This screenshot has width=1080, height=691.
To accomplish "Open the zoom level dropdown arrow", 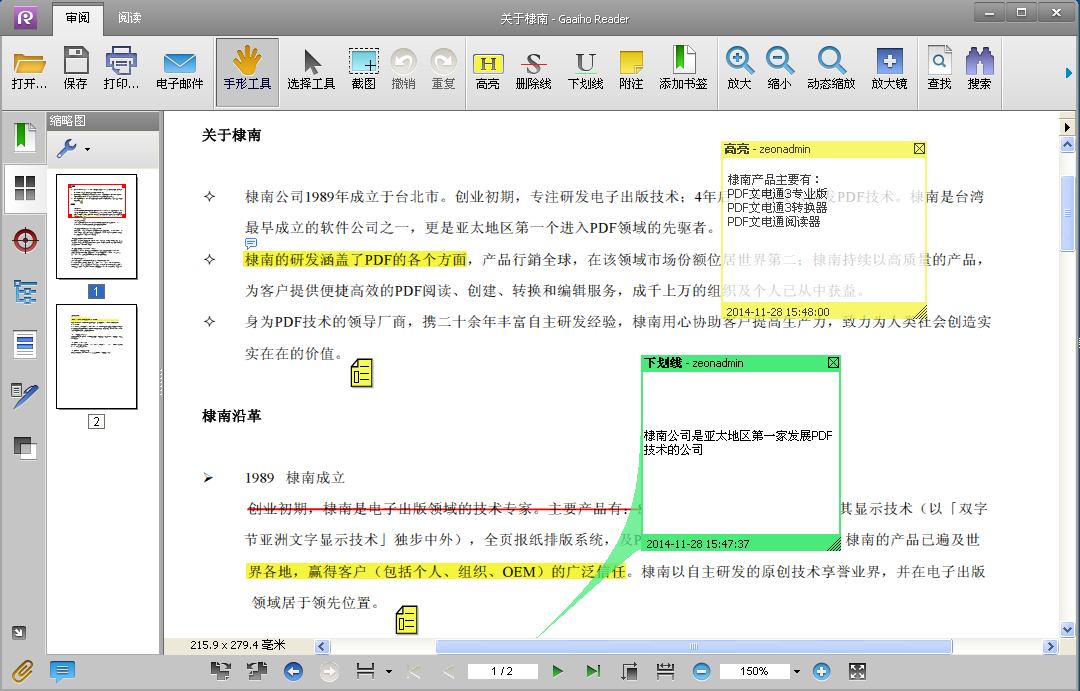I will coord(797,672).
